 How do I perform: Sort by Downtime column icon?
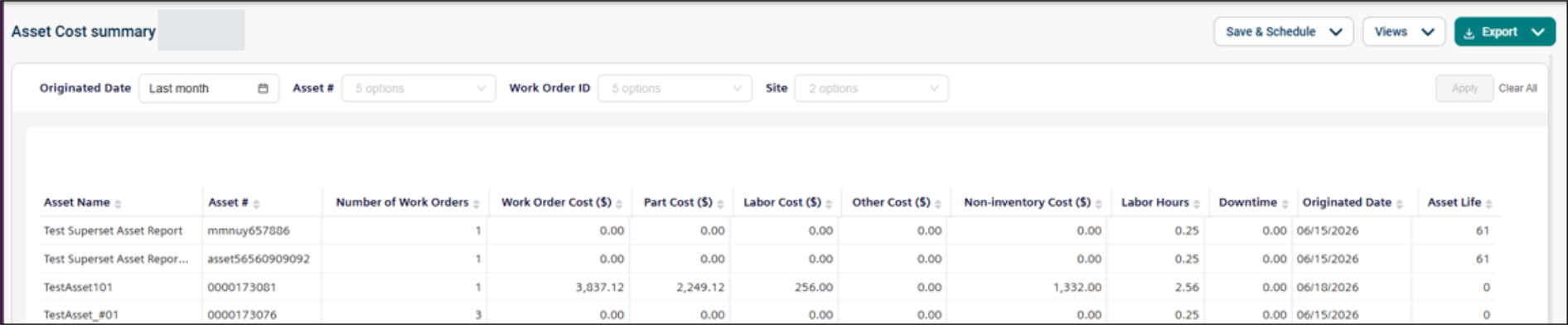pyautogui.click(x=1285, y=204)
